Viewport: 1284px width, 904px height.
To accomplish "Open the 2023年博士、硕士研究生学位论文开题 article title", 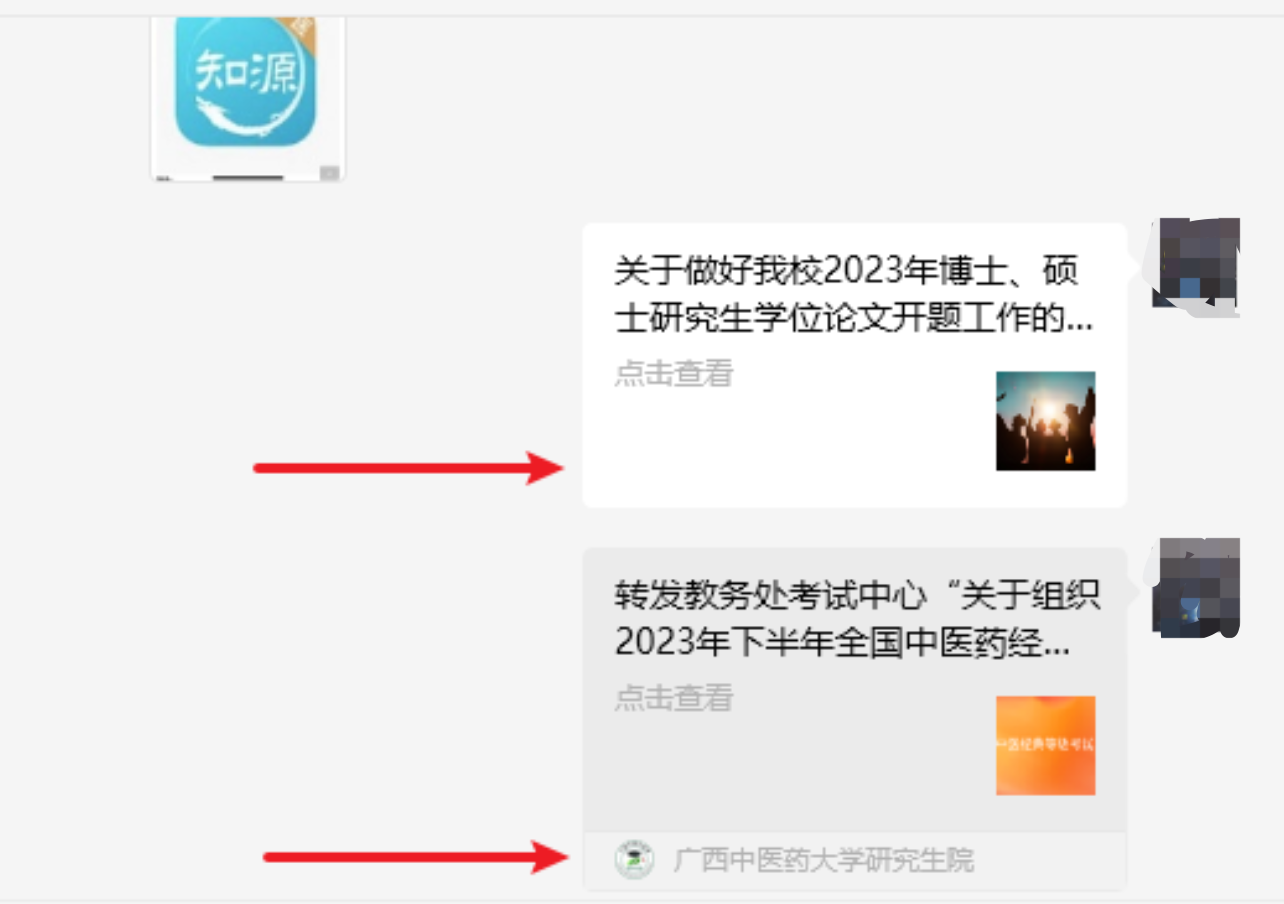I will [854, 295].
